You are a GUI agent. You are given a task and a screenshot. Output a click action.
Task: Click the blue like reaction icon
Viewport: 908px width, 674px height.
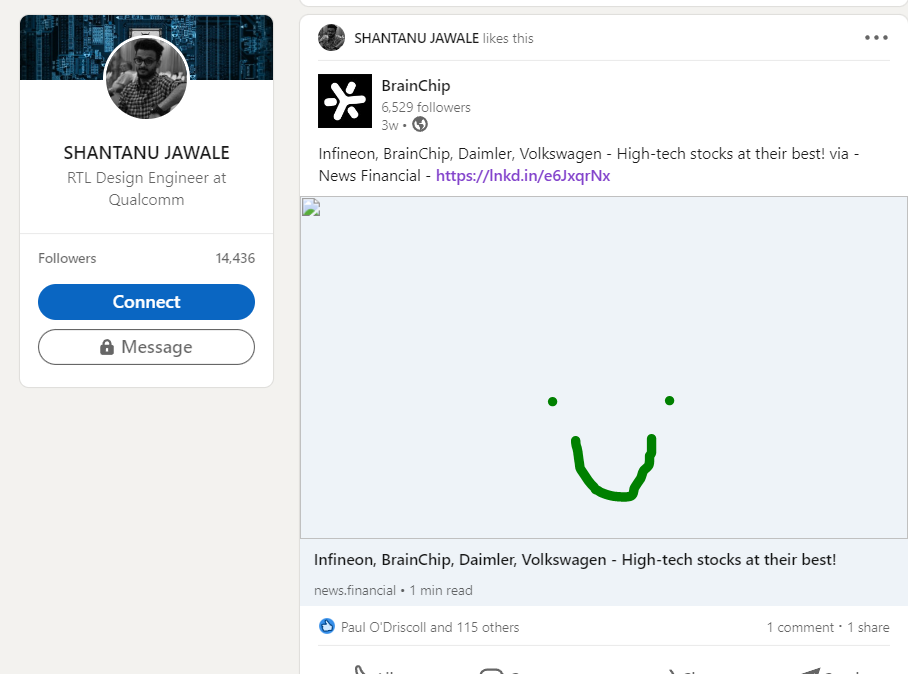click(x=327, y=627)
